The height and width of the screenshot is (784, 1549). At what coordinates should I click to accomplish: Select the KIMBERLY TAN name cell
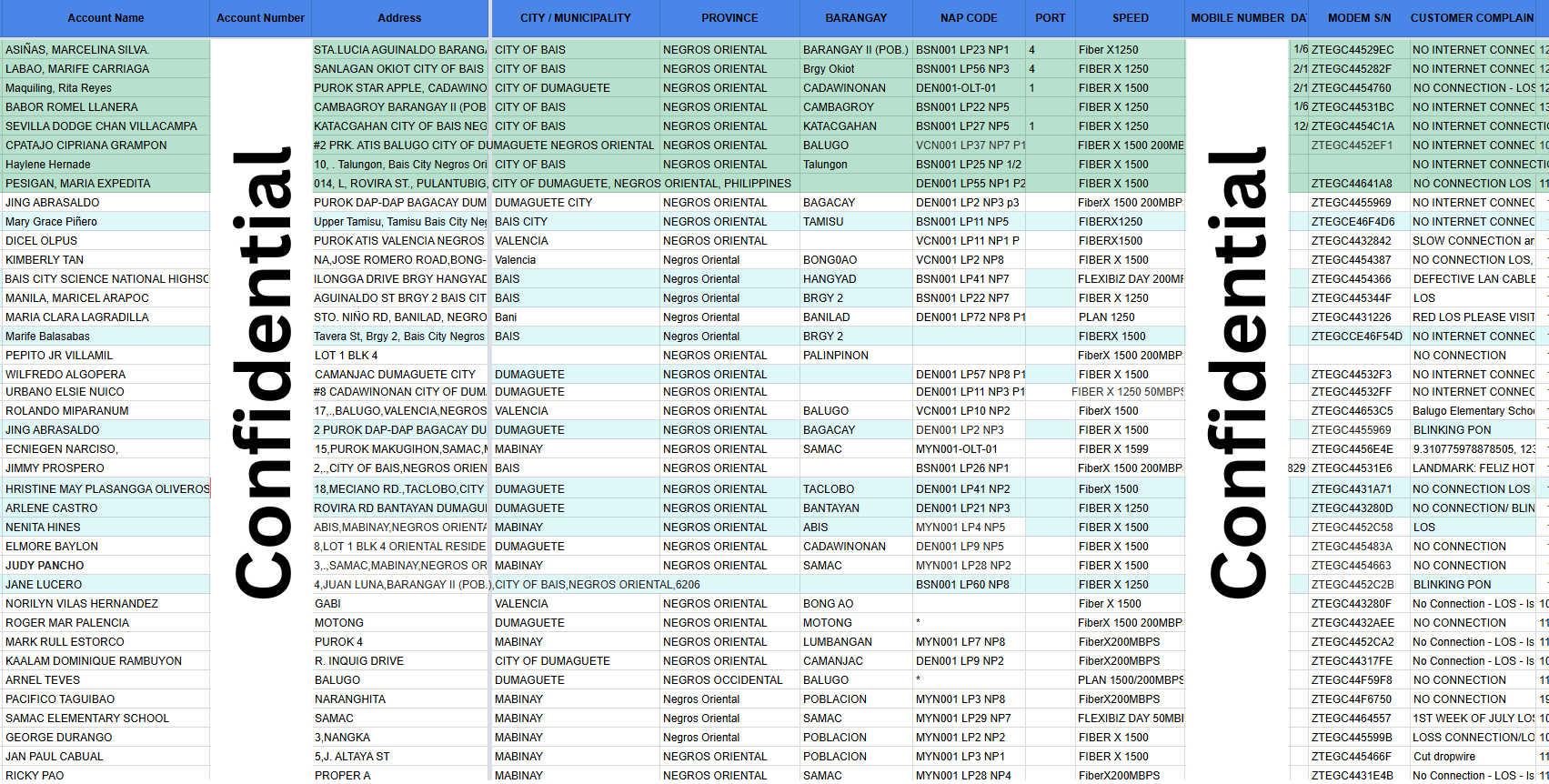point(106,260)
